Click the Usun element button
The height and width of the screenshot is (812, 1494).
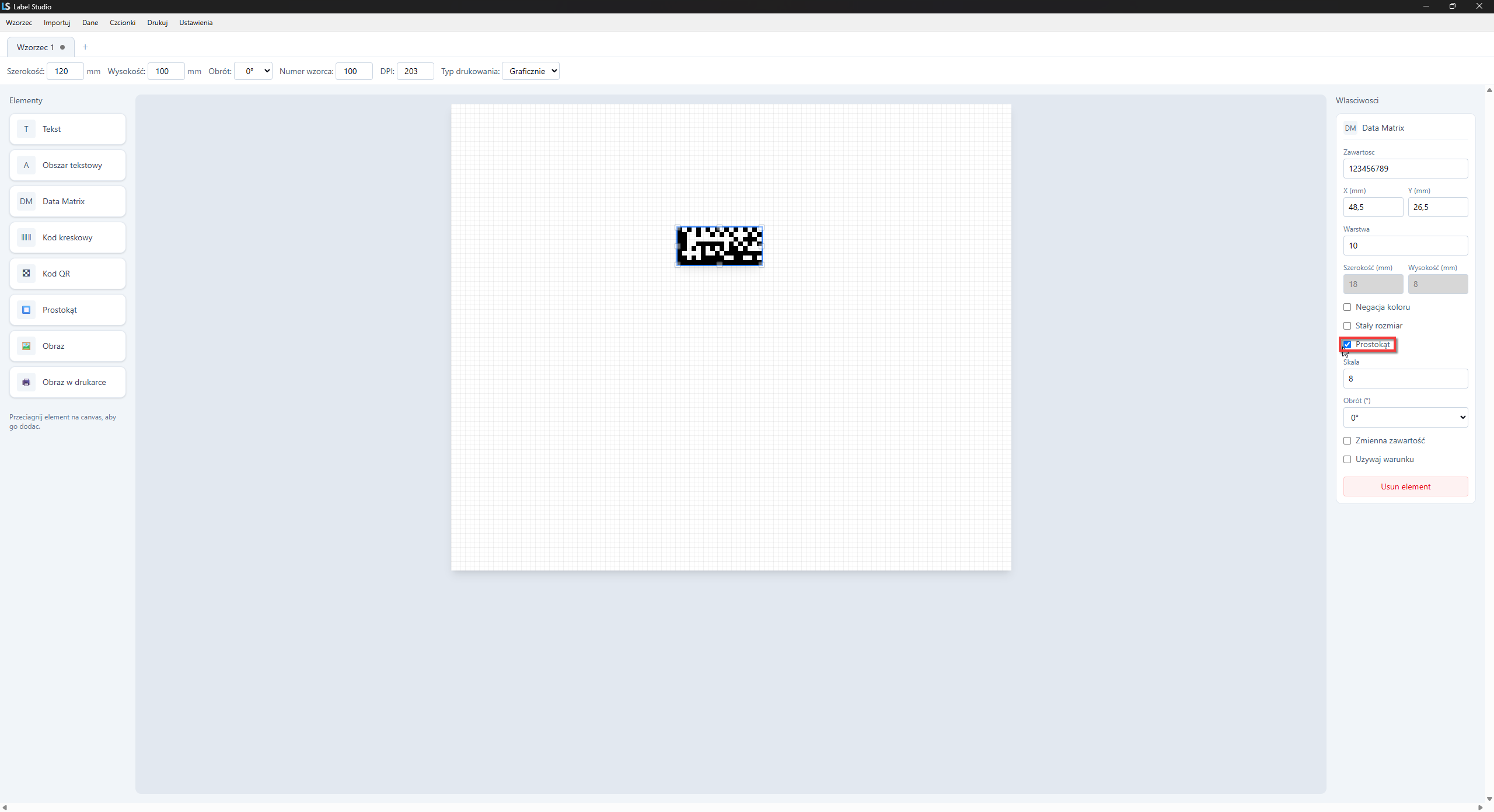click(1405, 487)
